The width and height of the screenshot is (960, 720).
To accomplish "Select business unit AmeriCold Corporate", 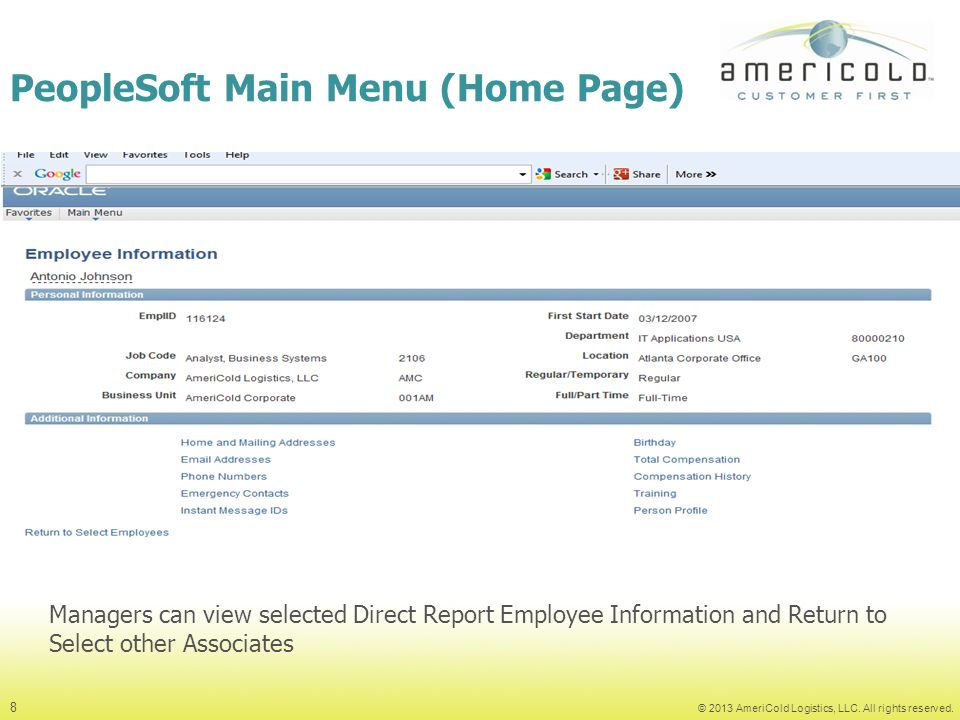I will [240, 398].
